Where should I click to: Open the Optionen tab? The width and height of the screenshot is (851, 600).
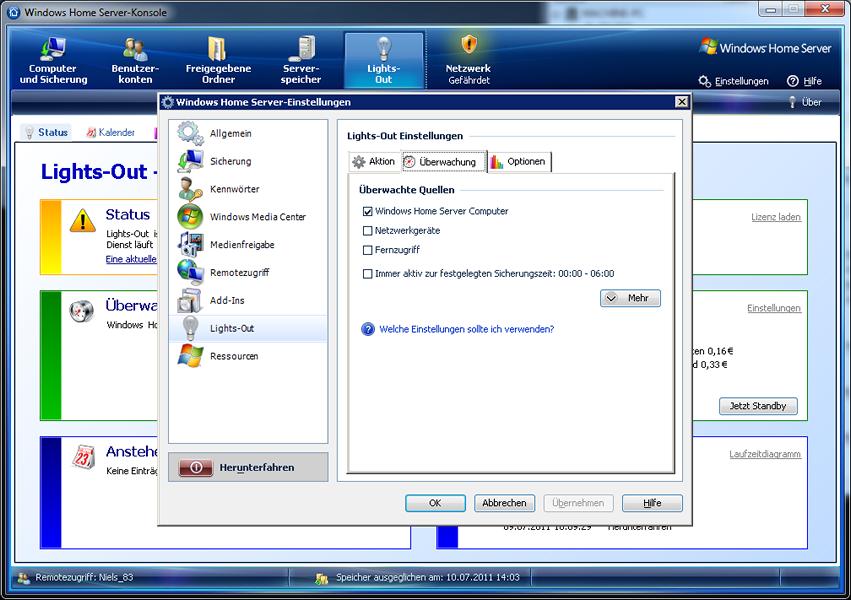coord(519,162)
